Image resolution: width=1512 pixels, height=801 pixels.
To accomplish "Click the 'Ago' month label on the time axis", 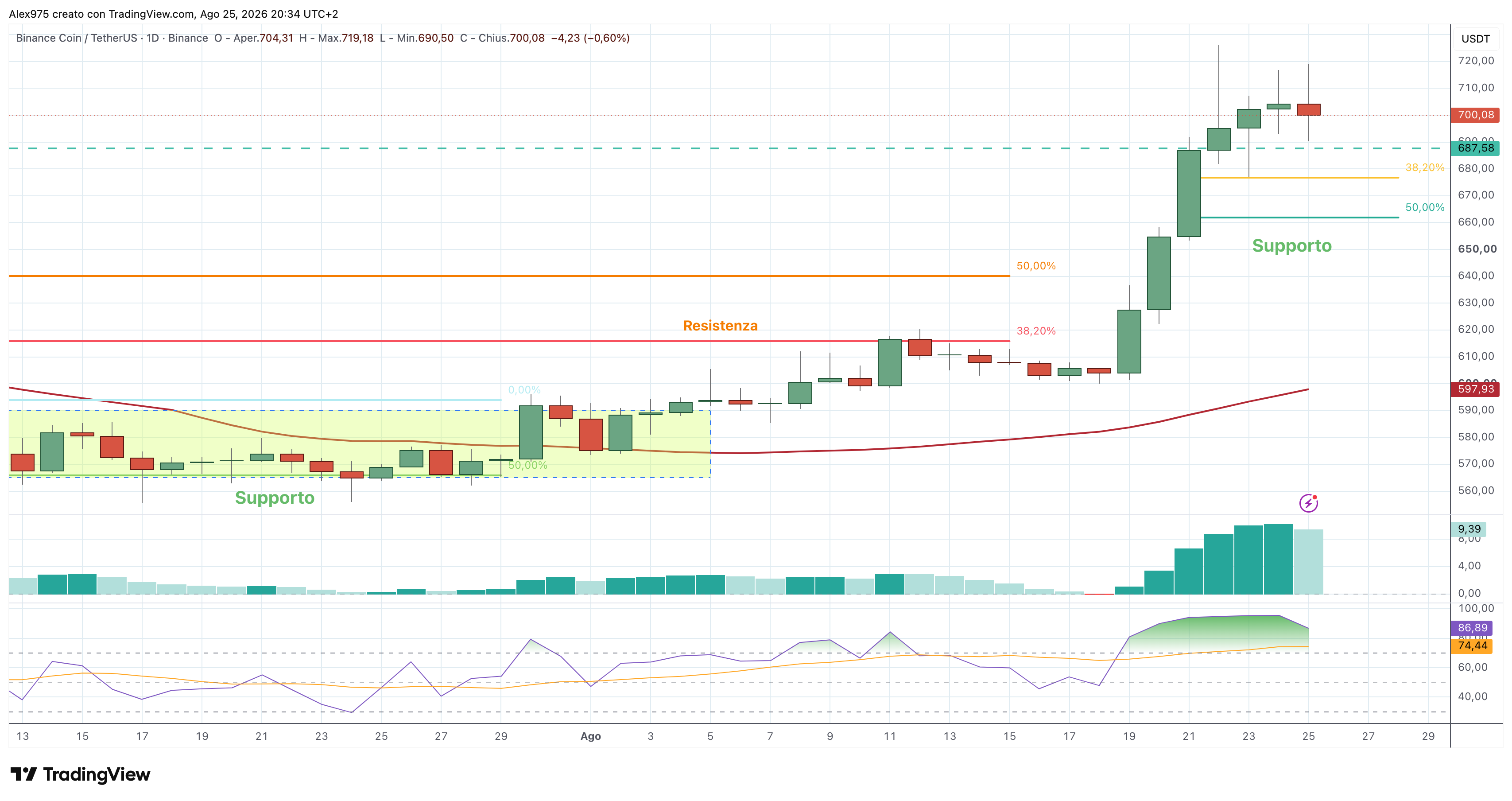I will pyautogui.click(x=590, y=736).
